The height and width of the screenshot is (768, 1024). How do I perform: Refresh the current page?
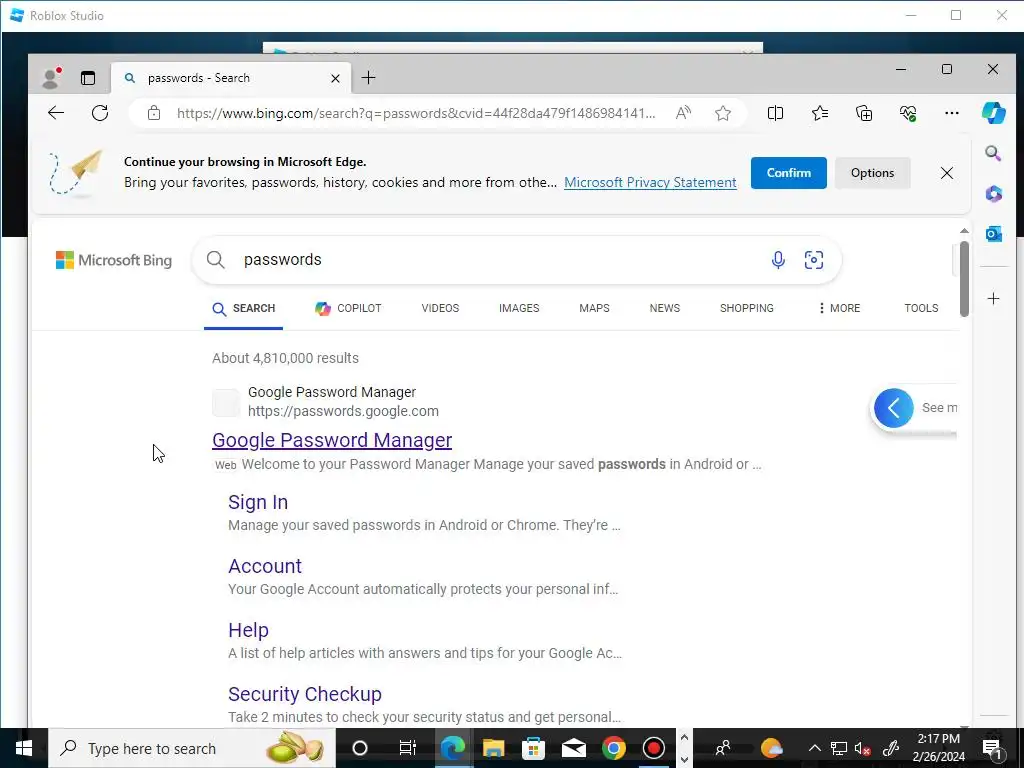click(100, 113)
